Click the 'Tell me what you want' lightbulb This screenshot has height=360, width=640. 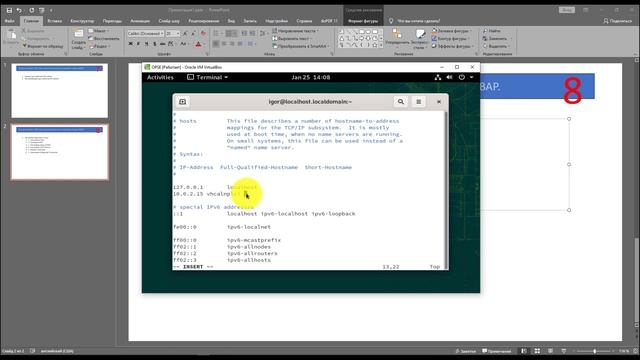click(x=391, y=20)
